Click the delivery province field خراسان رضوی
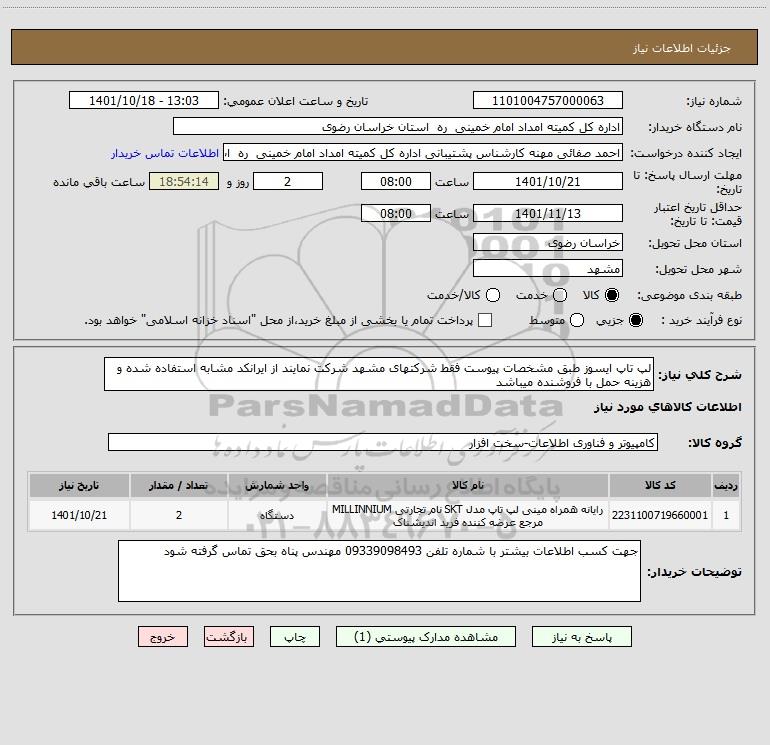770x745 pixels. point(548,243)
